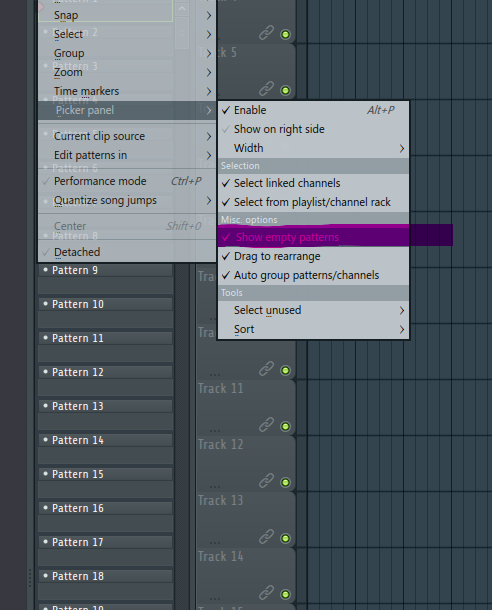492x610 pixels.
Task: Mute Track 13 with its green LED
Action: click(285, 539)
